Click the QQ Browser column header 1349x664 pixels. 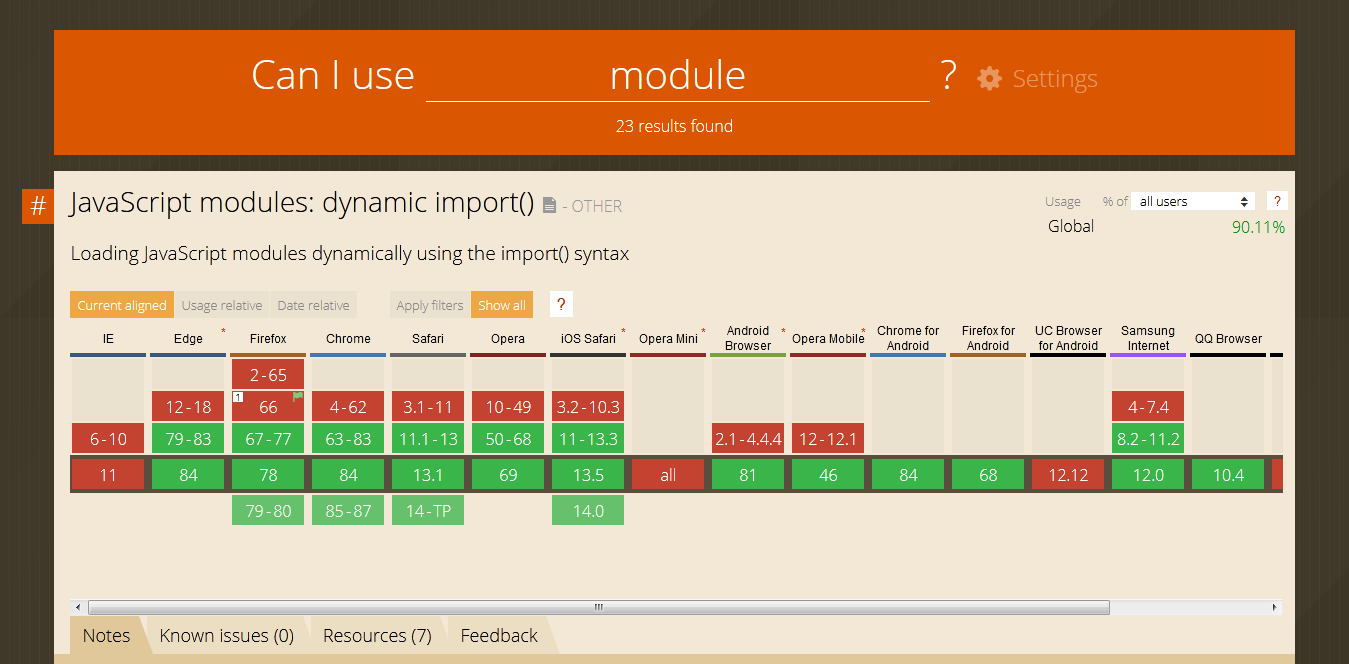pos(1228,339)
